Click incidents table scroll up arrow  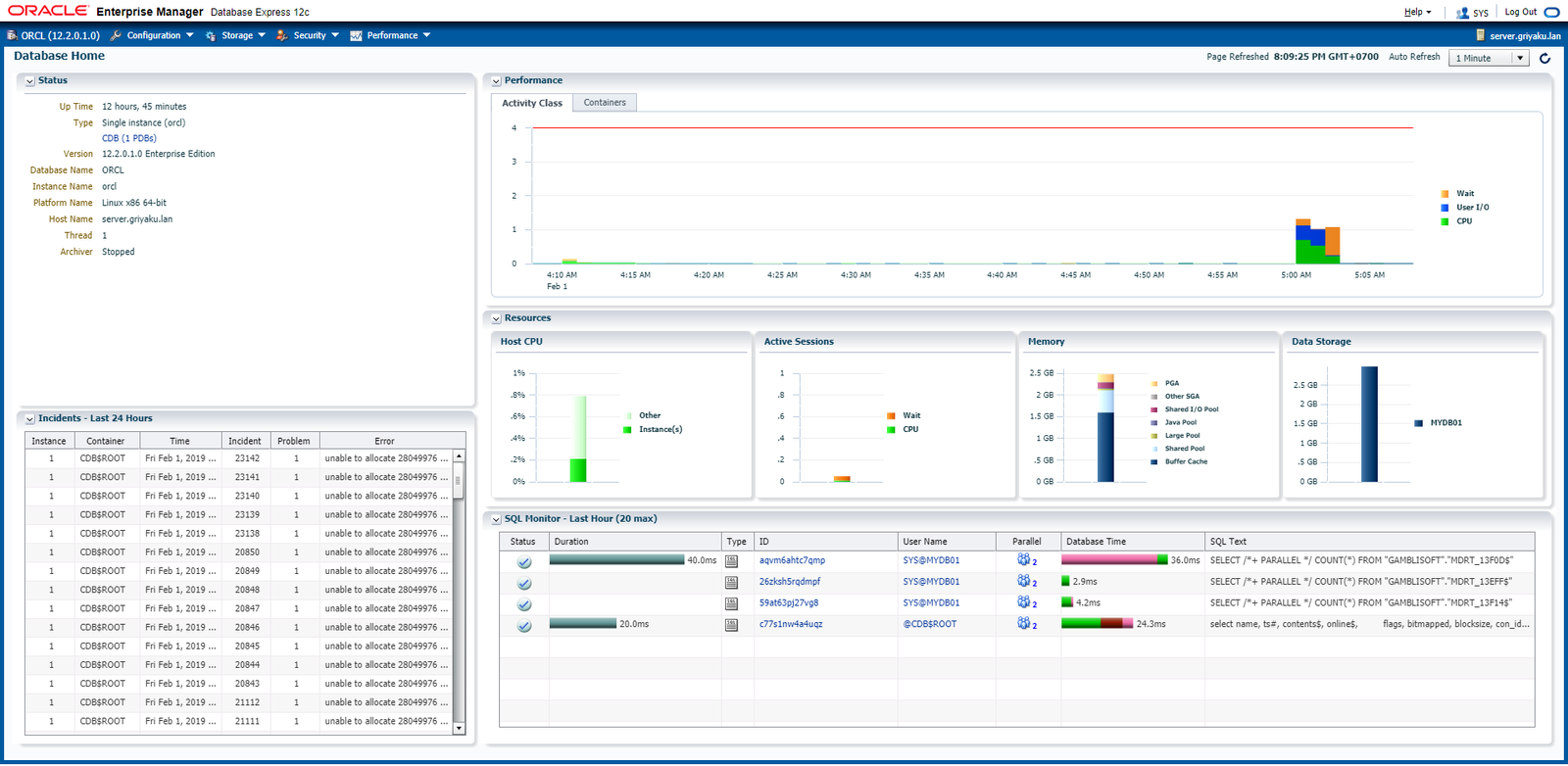click(x=459, y=457)
